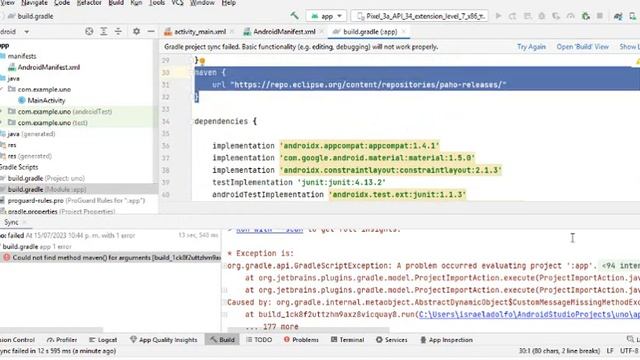Screen dimensions: 640x360
Task: Open the Build menu
Action: 116,3
